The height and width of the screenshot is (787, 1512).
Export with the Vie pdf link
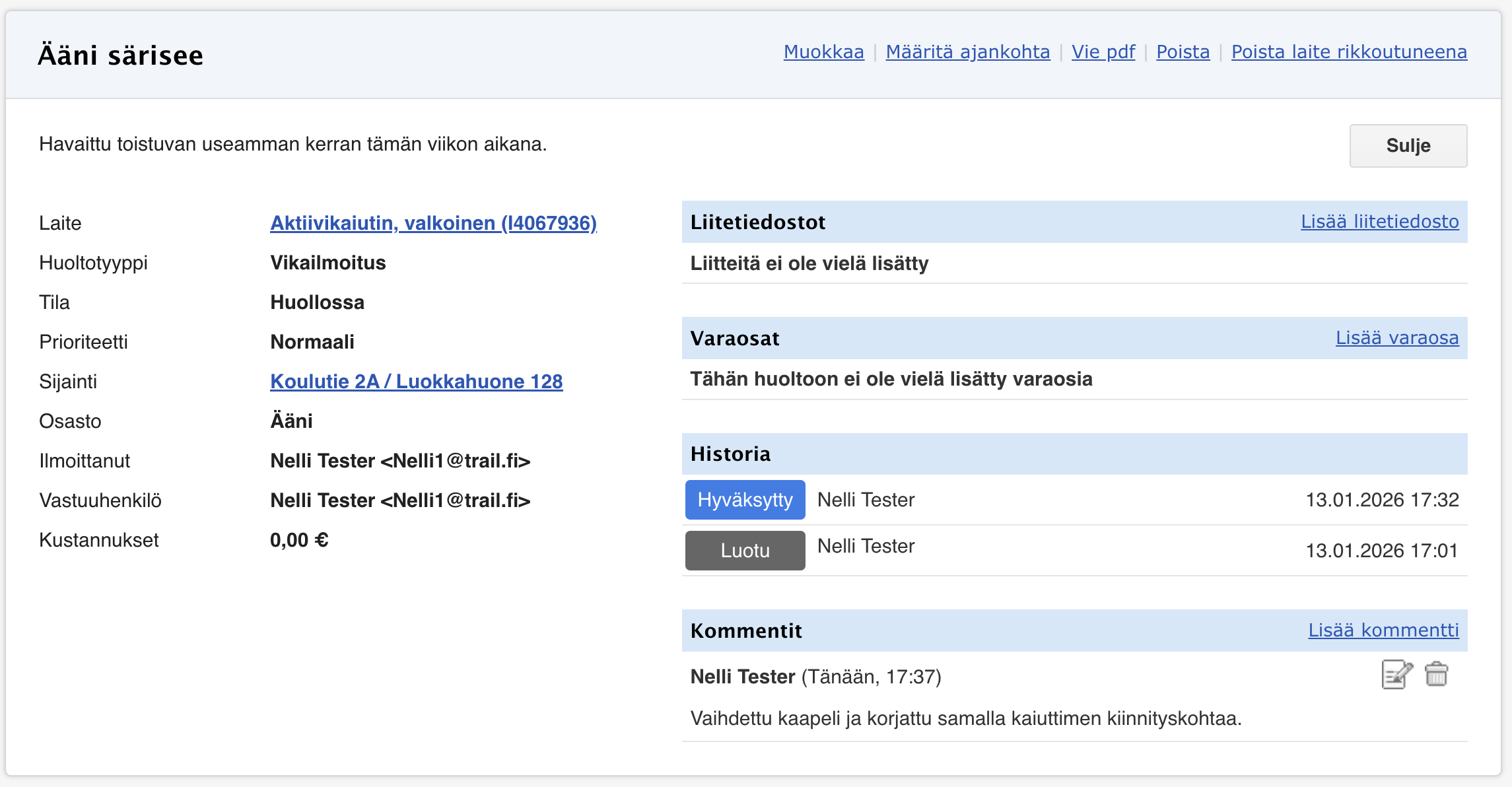[1103, 52]
